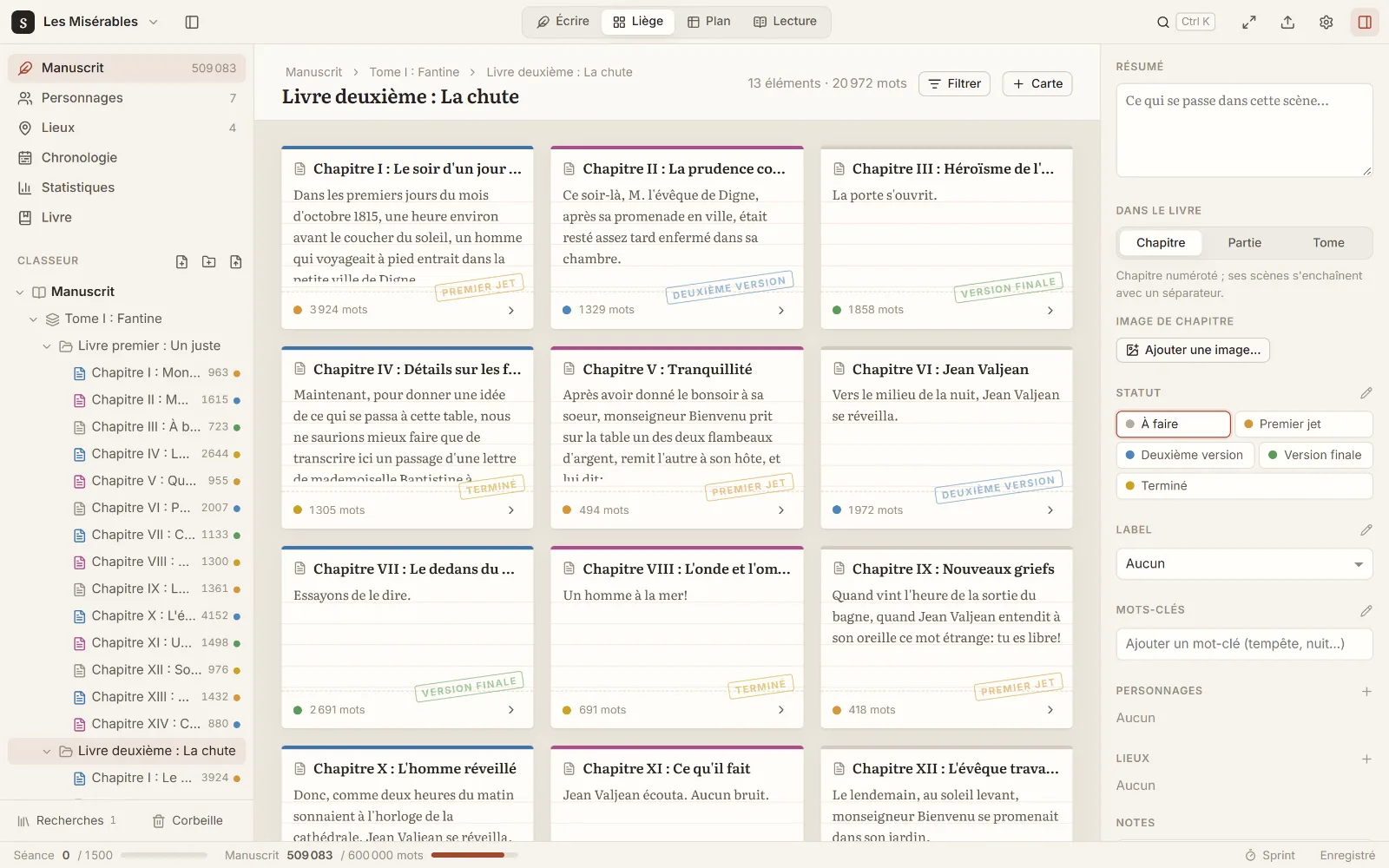Image resolution: width=1389 pixels, height=868 pixels.
Task: Collapse Livre deuxième : La chute folder
Action: point(47,752)
